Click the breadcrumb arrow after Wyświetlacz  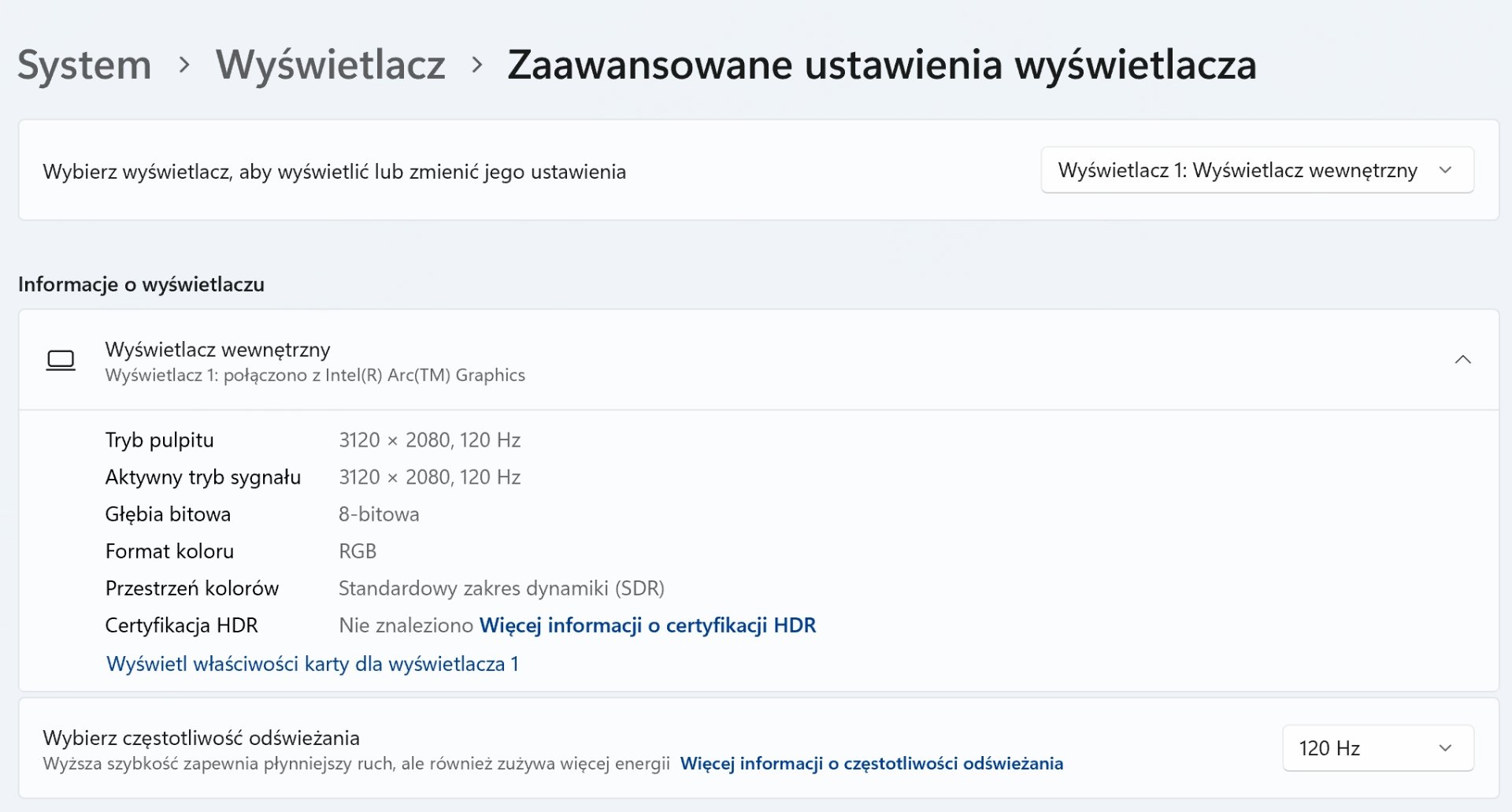477,65
